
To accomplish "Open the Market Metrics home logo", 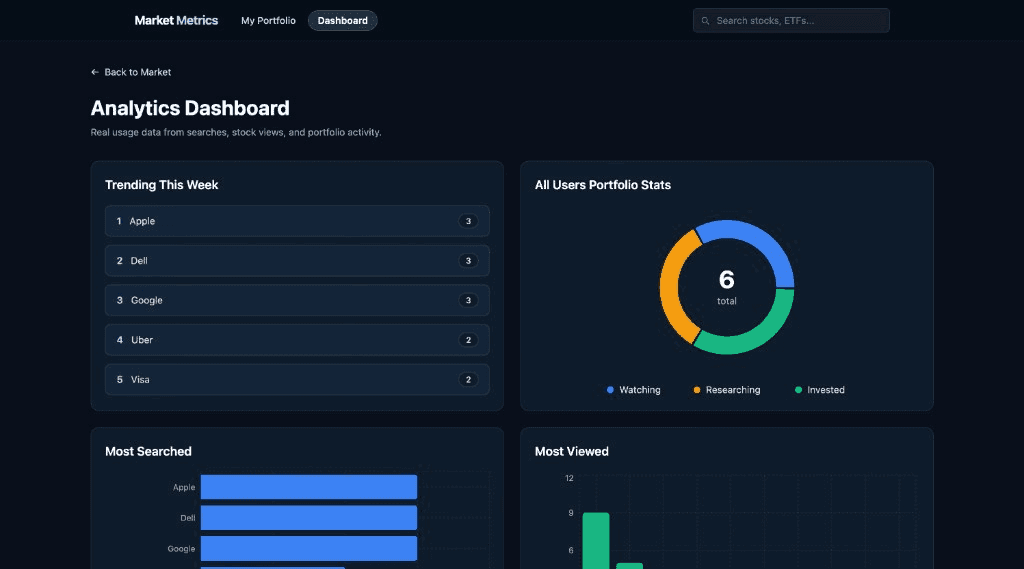I will [176, 20].
